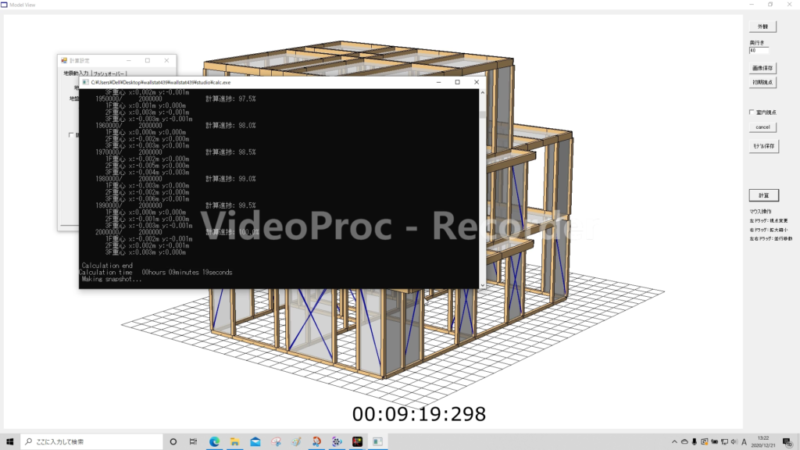Click the 計算 calculate button
The height and width of the screenshot is (450, 800).
[x=764, y=195]
